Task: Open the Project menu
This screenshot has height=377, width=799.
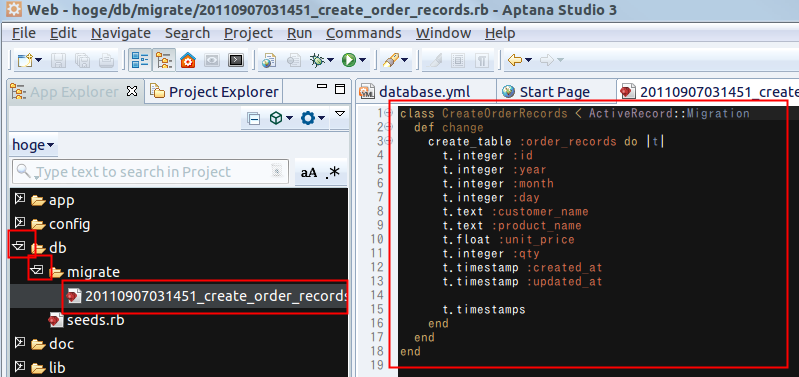Action: (248, 33)
